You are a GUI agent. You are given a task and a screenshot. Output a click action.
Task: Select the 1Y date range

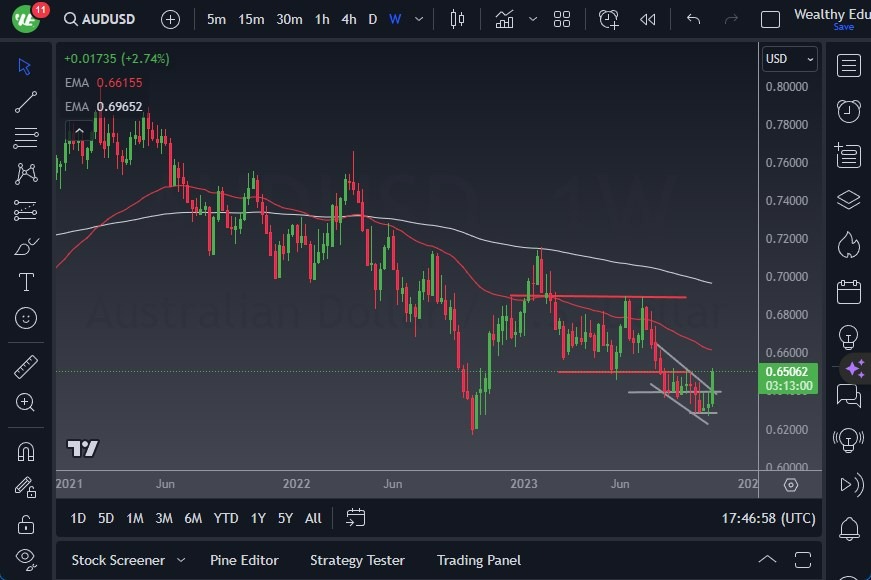pos(258,519)
